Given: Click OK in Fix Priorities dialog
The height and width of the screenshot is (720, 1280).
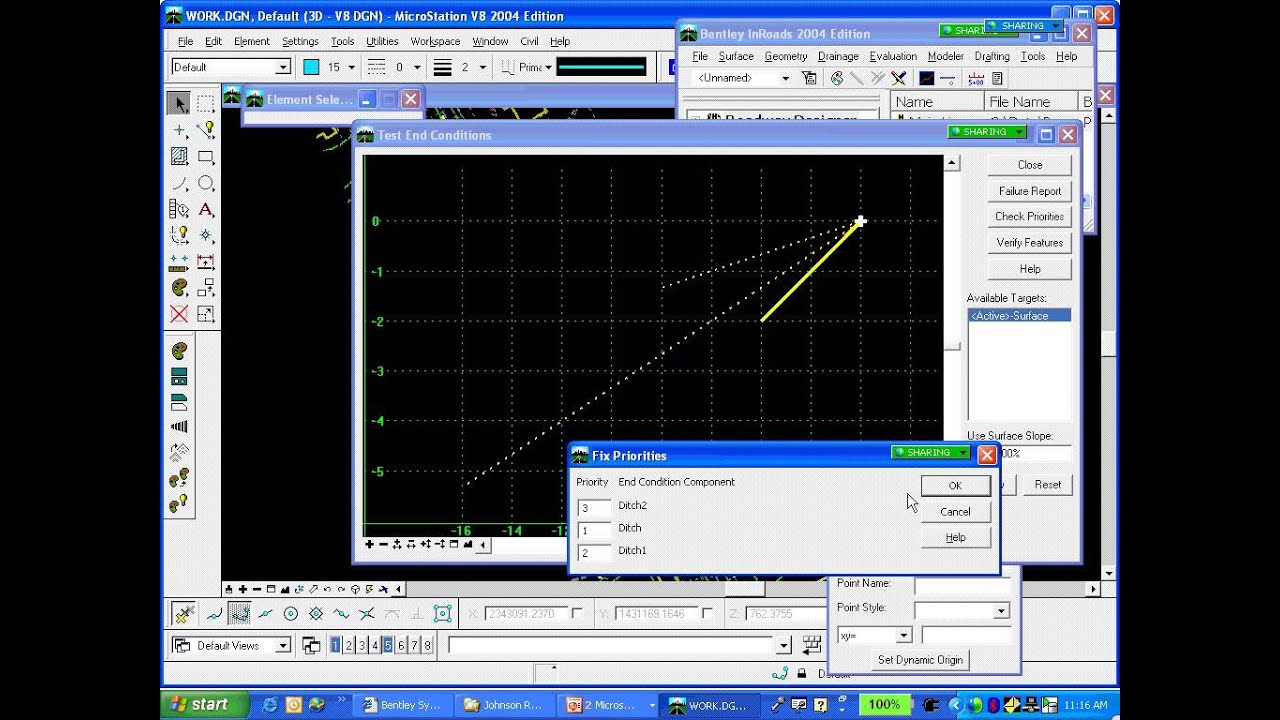Looking at the screenshot, I should click(x=955, y=485).
